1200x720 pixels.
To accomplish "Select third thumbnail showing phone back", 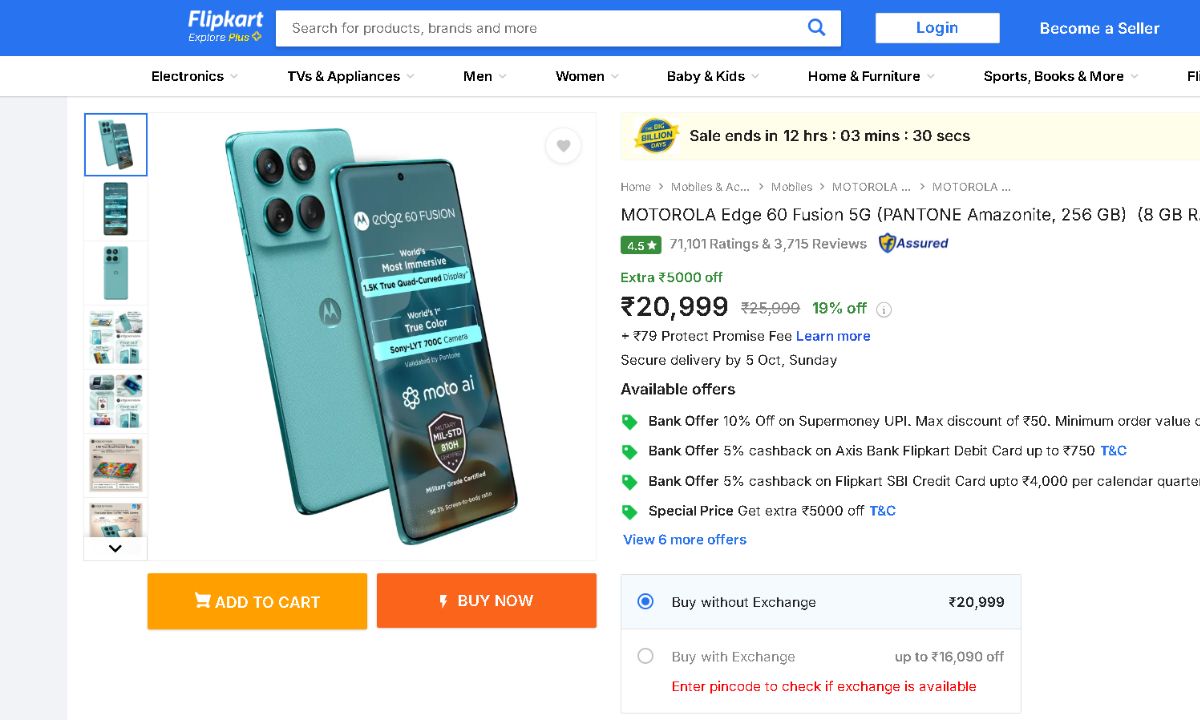I will coord(116,273).
